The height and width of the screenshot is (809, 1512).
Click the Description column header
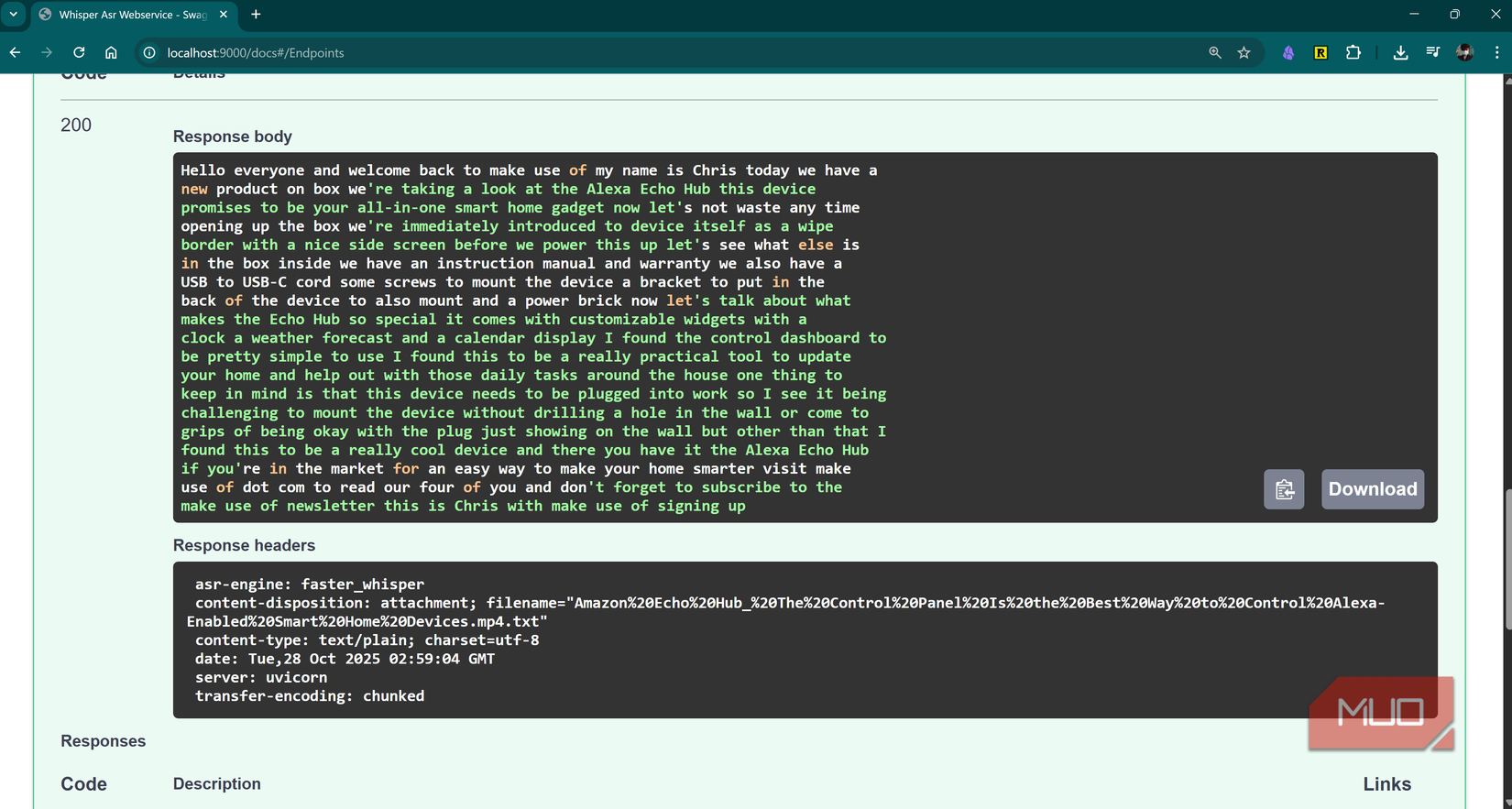217,783
